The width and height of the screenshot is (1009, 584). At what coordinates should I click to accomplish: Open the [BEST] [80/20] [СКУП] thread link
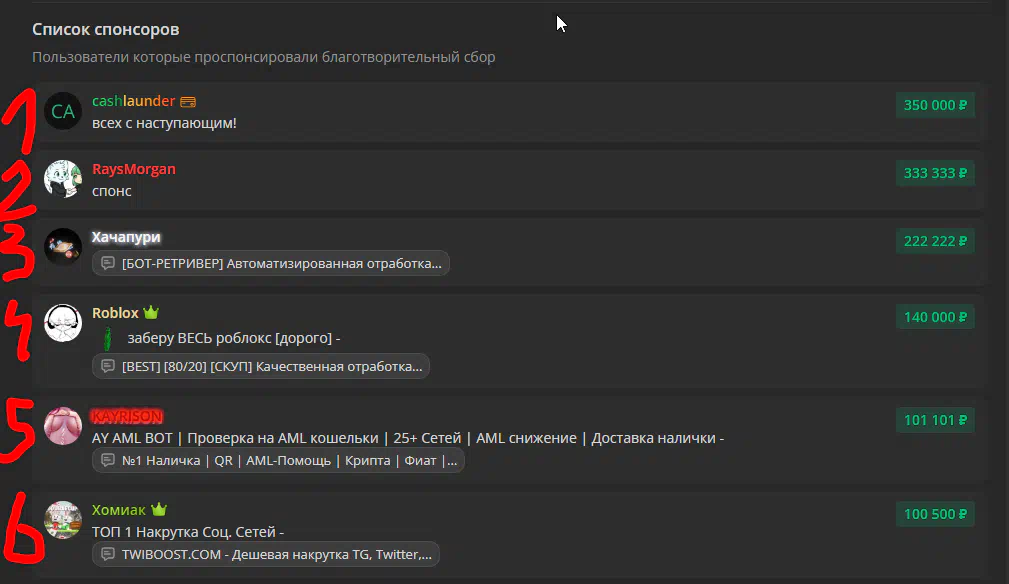point(271,366)
